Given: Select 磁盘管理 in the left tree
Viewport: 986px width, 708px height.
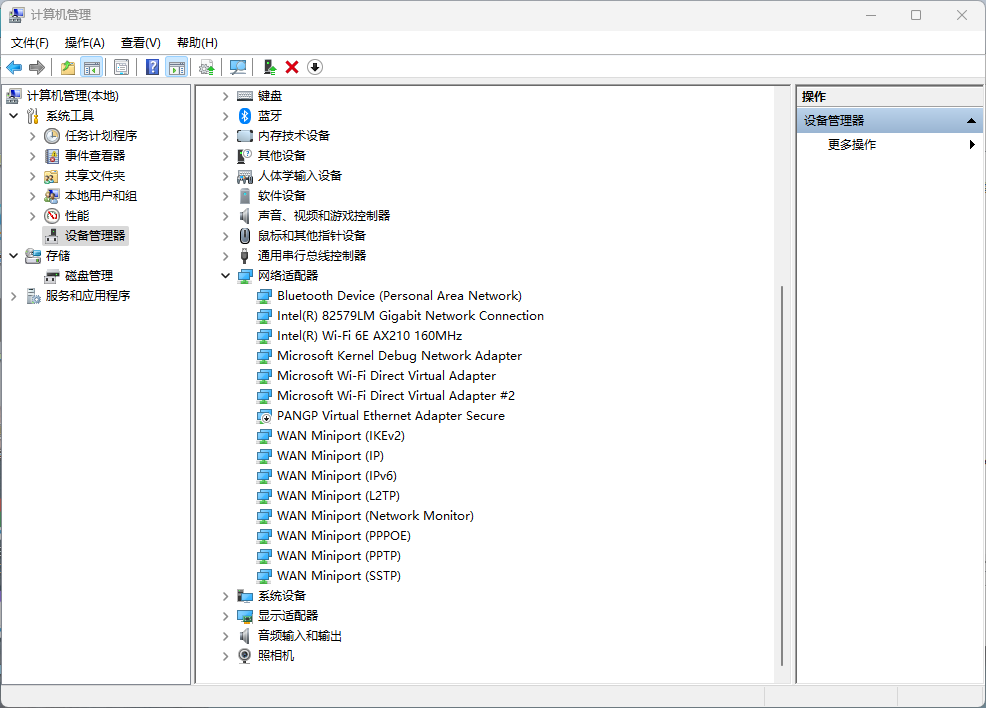Looking at the screenshot, I should 88,276.
